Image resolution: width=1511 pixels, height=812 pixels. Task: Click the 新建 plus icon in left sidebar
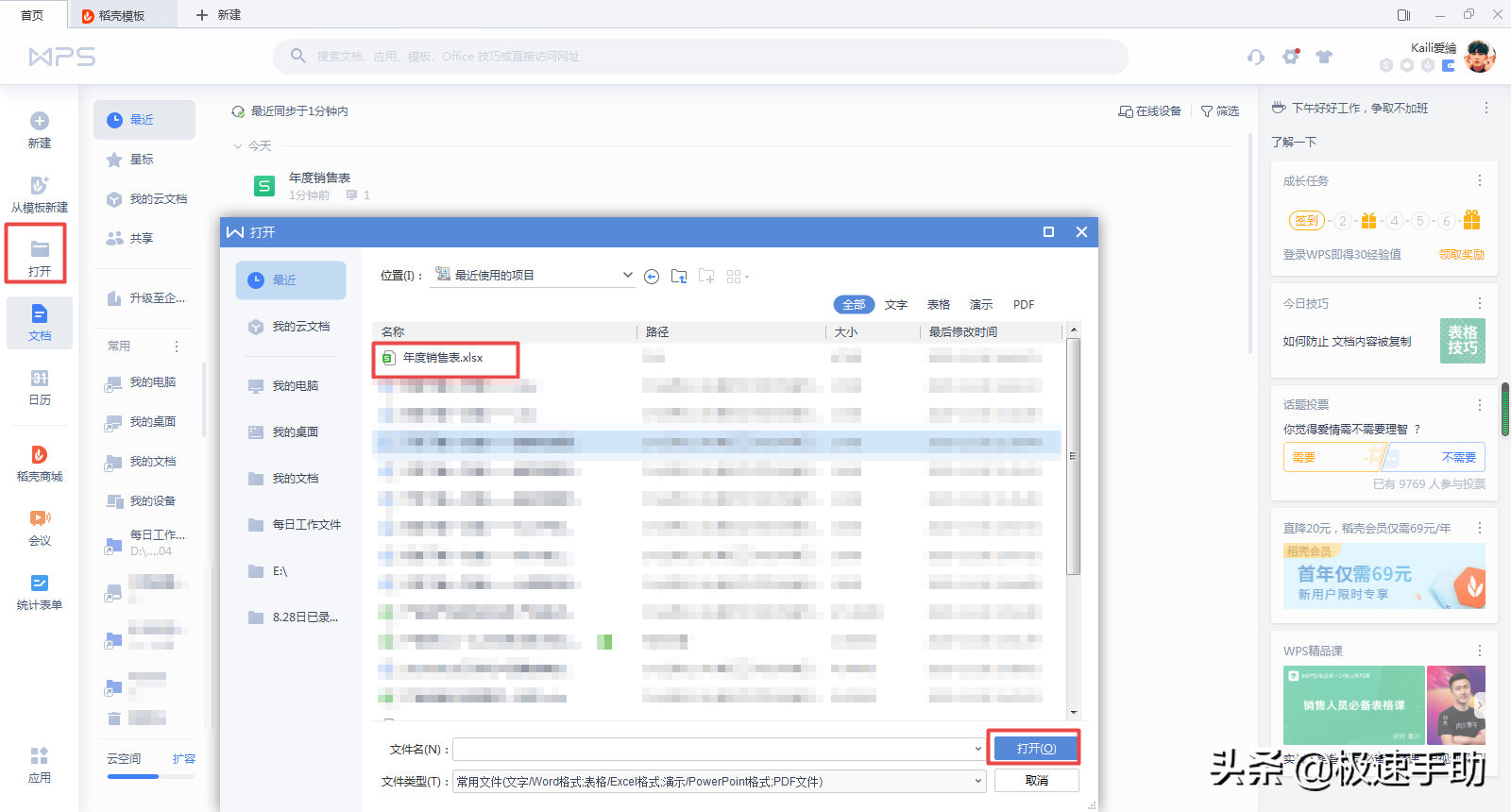(40, 121)
